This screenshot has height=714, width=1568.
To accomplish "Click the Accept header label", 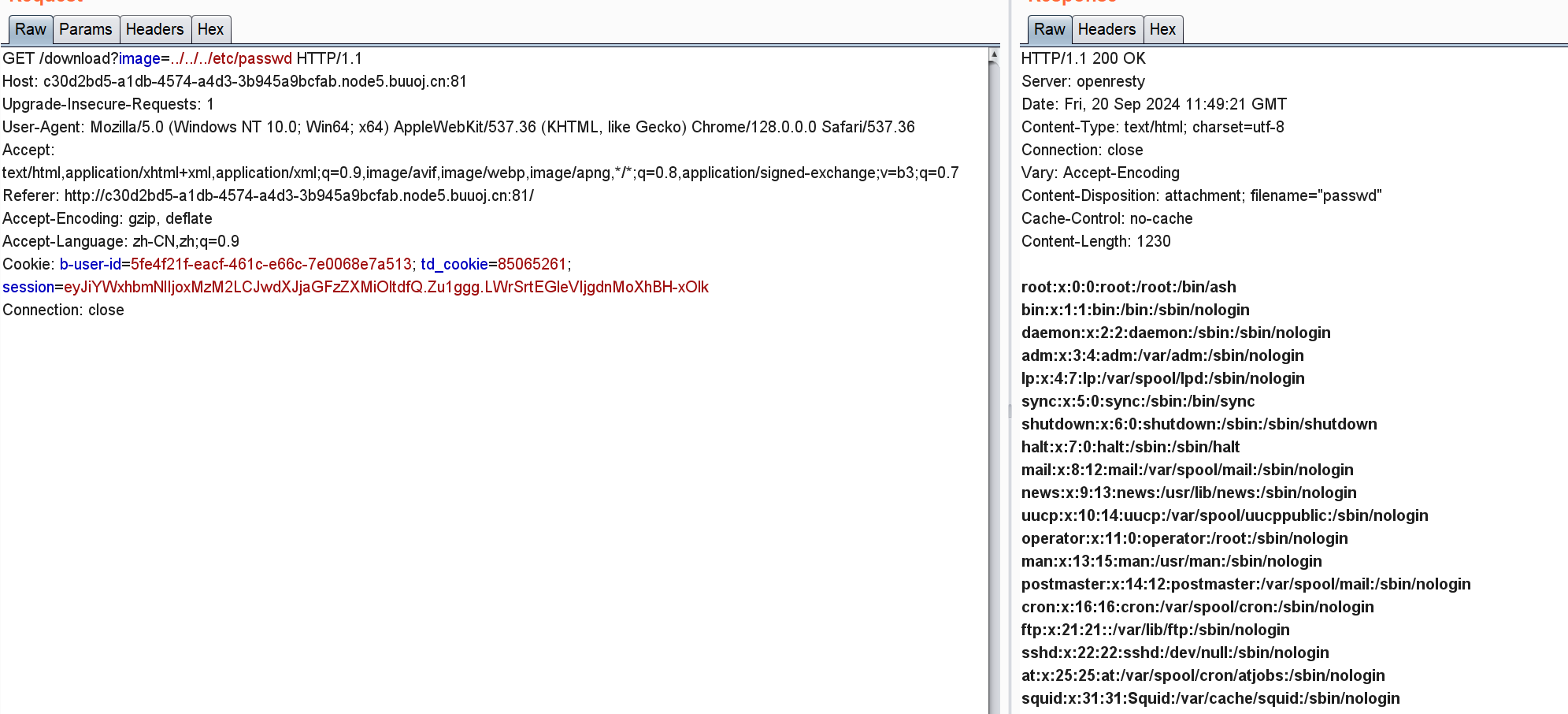I will pos(28,150).
